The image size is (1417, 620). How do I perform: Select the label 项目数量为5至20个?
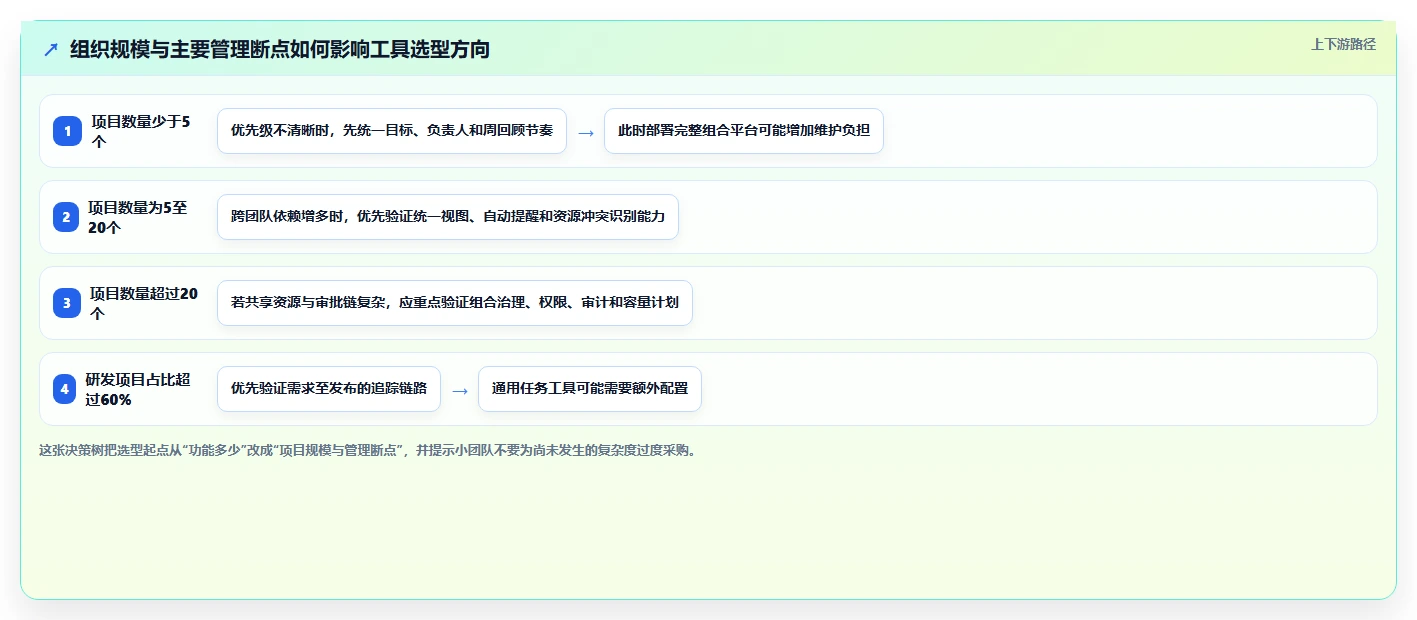click(x=138, y=217)
